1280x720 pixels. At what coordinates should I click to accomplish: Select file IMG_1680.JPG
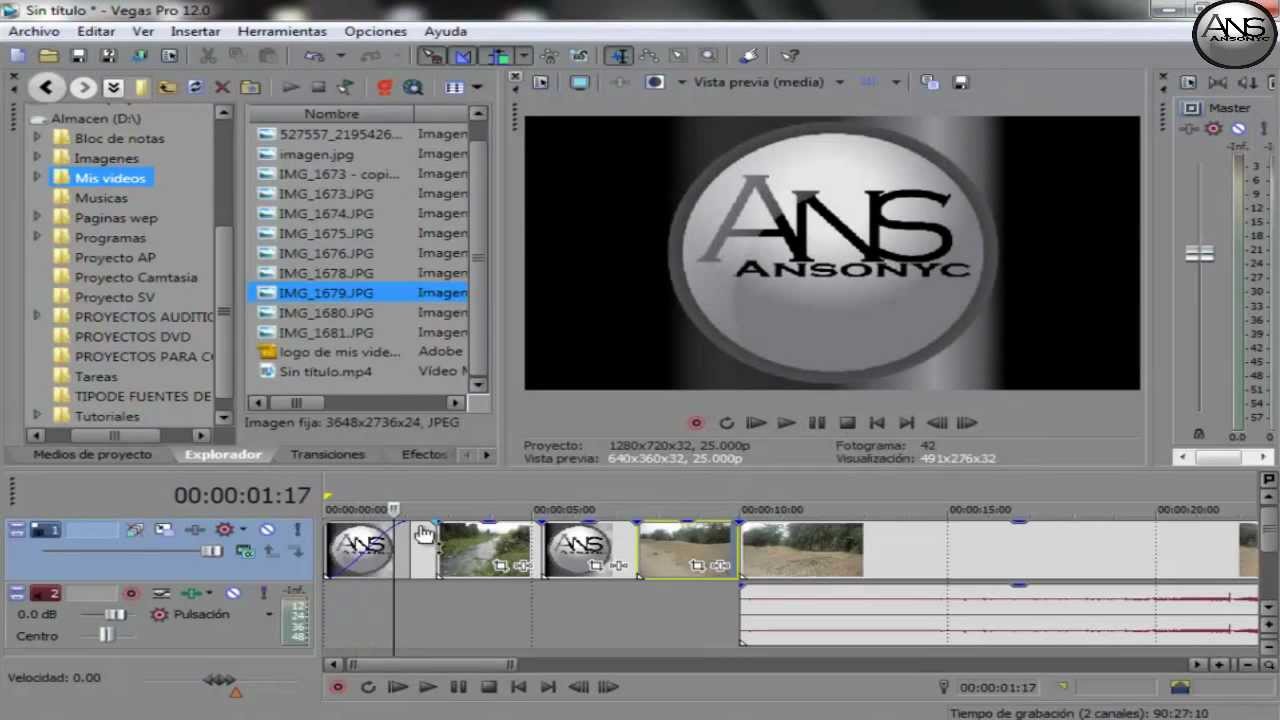(x=326, y=313)
